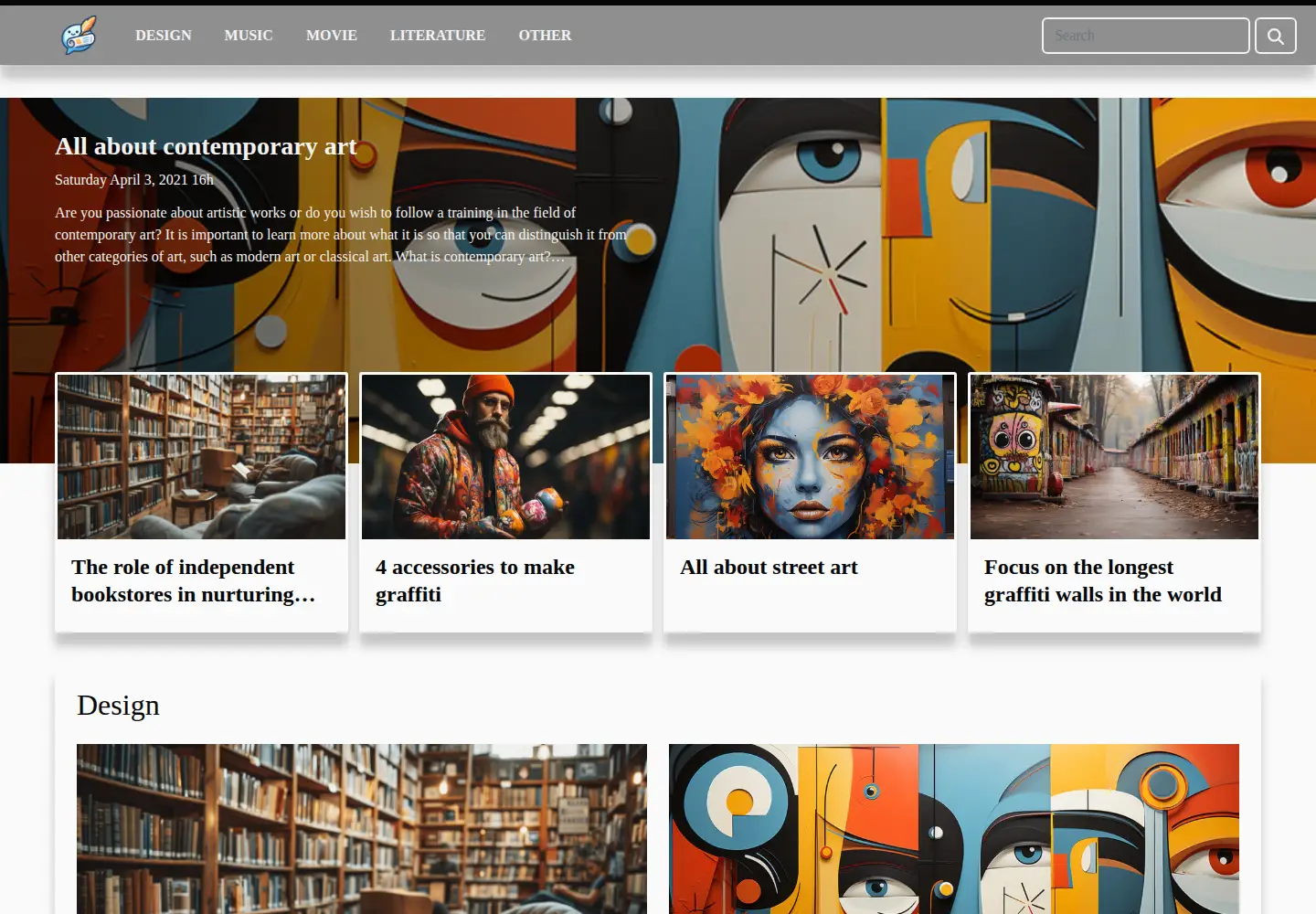Click the "Saturday April 3, 2021 16h" date
Image resolution: width=1316 pixels, height=914 pixels.
point(133,179)
